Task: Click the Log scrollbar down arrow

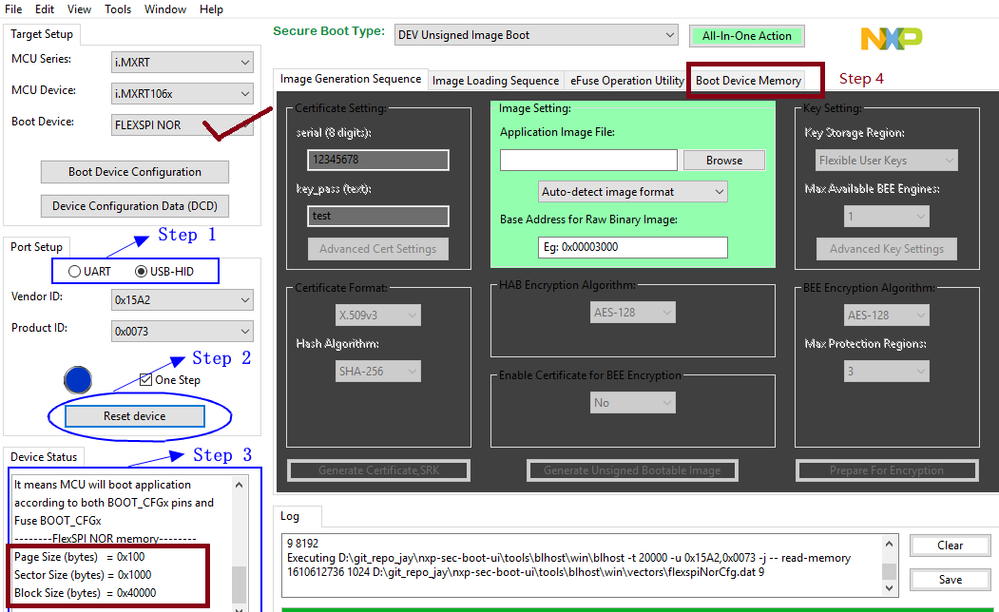Action: coord(889,588)
